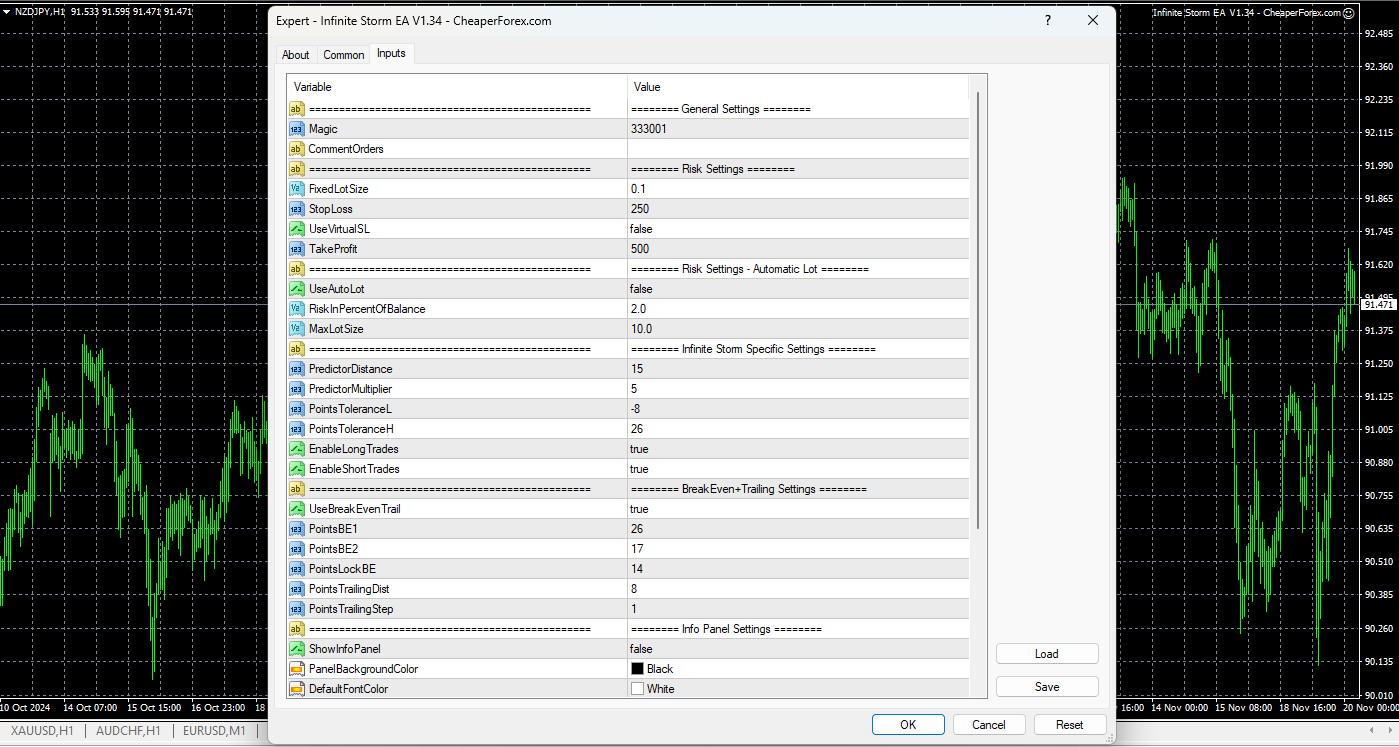Click the TakeProfit integer type icon
Screen dimensions: 1399x747
(296, 249)
